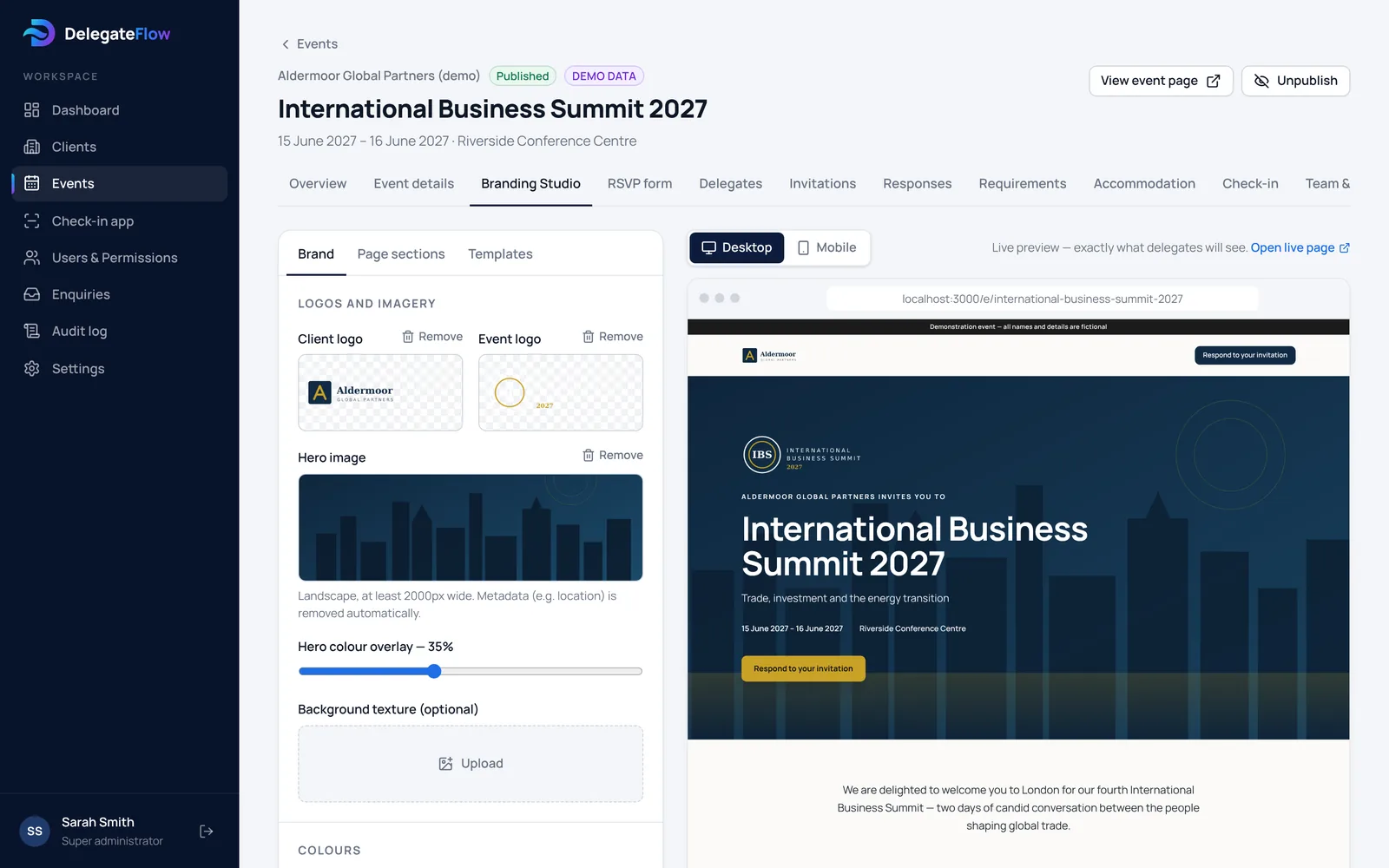Open the RSVP form tab

(x=640, y=184)
